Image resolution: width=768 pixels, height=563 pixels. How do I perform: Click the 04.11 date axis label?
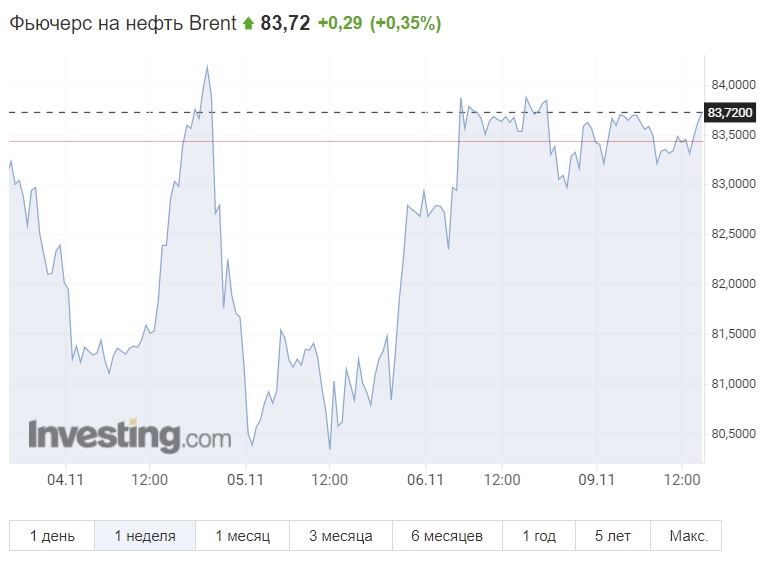65,479
